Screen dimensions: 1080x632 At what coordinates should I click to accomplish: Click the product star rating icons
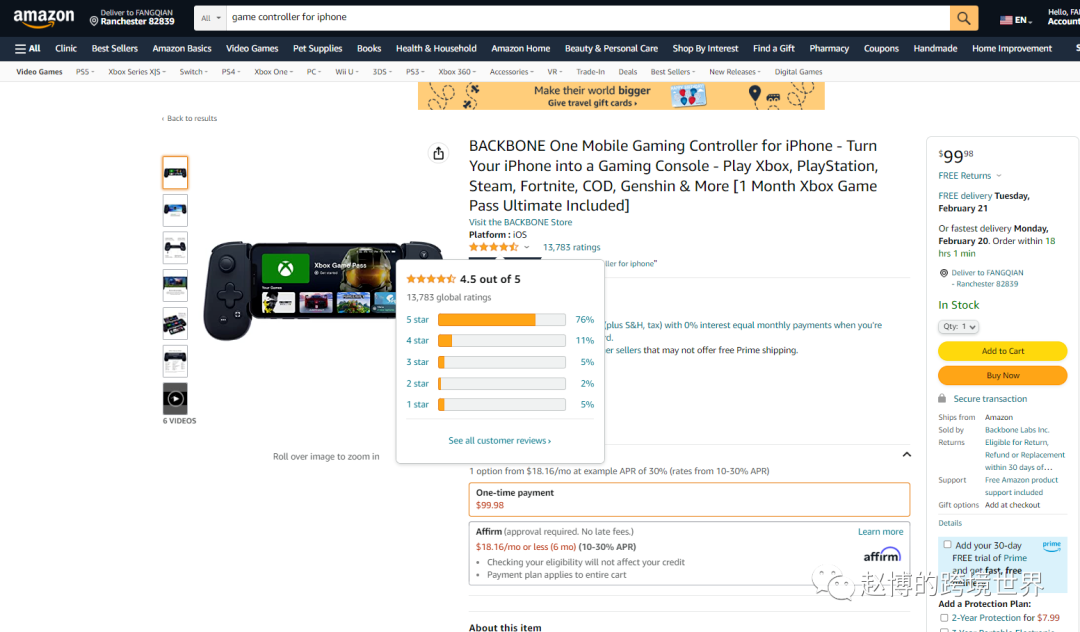point(493,247)
